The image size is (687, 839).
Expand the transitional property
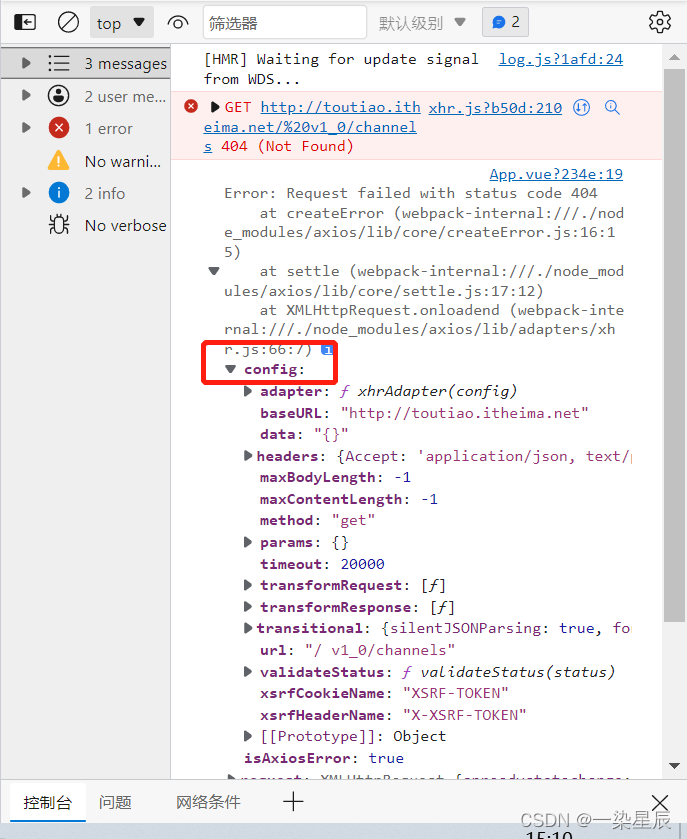coord(248,628)
